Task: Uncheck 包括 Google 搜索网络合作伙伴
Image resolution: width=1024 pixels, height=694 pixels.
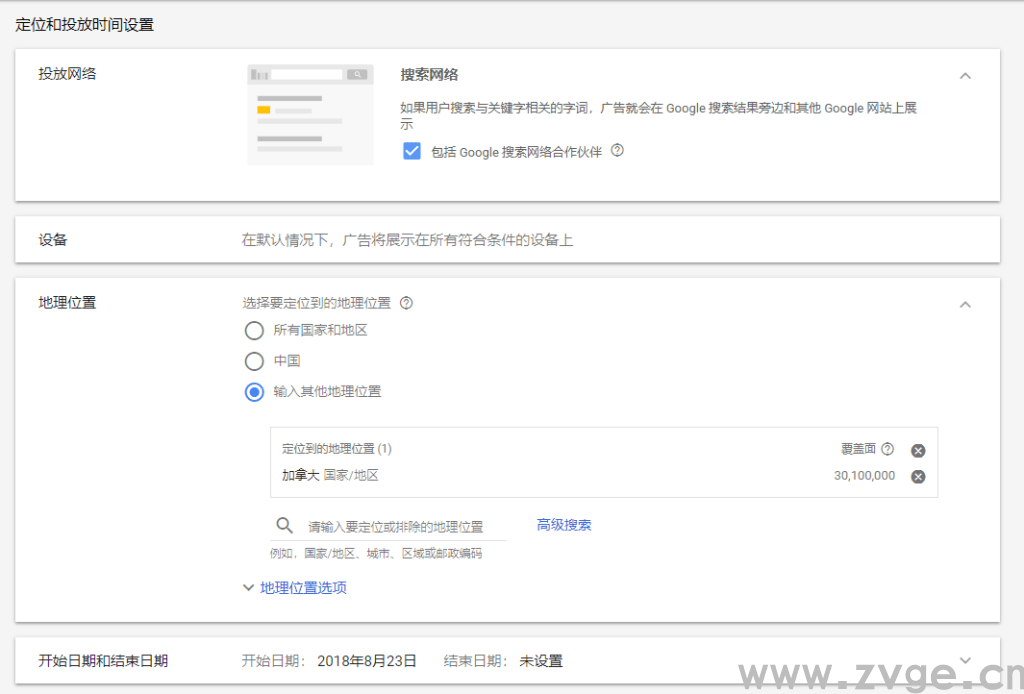Action: point(412,151)
